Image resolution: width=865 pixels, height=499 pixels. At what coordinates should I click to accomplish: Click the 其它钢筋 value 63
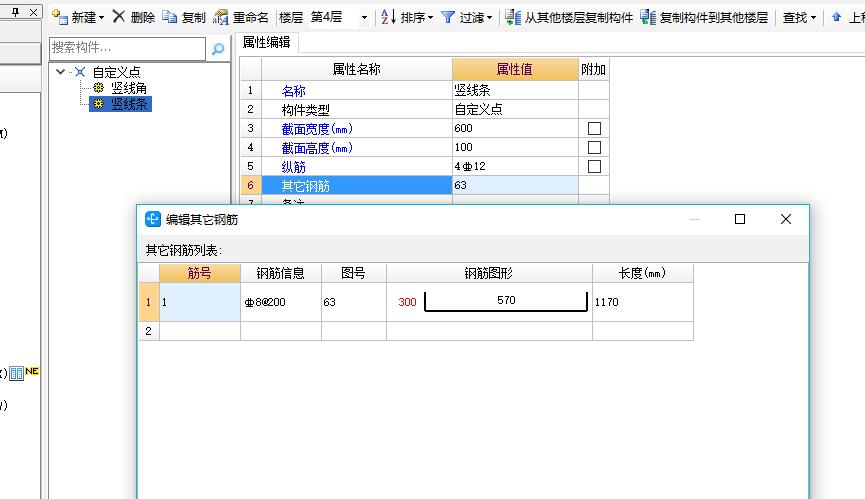click(515, 185)
